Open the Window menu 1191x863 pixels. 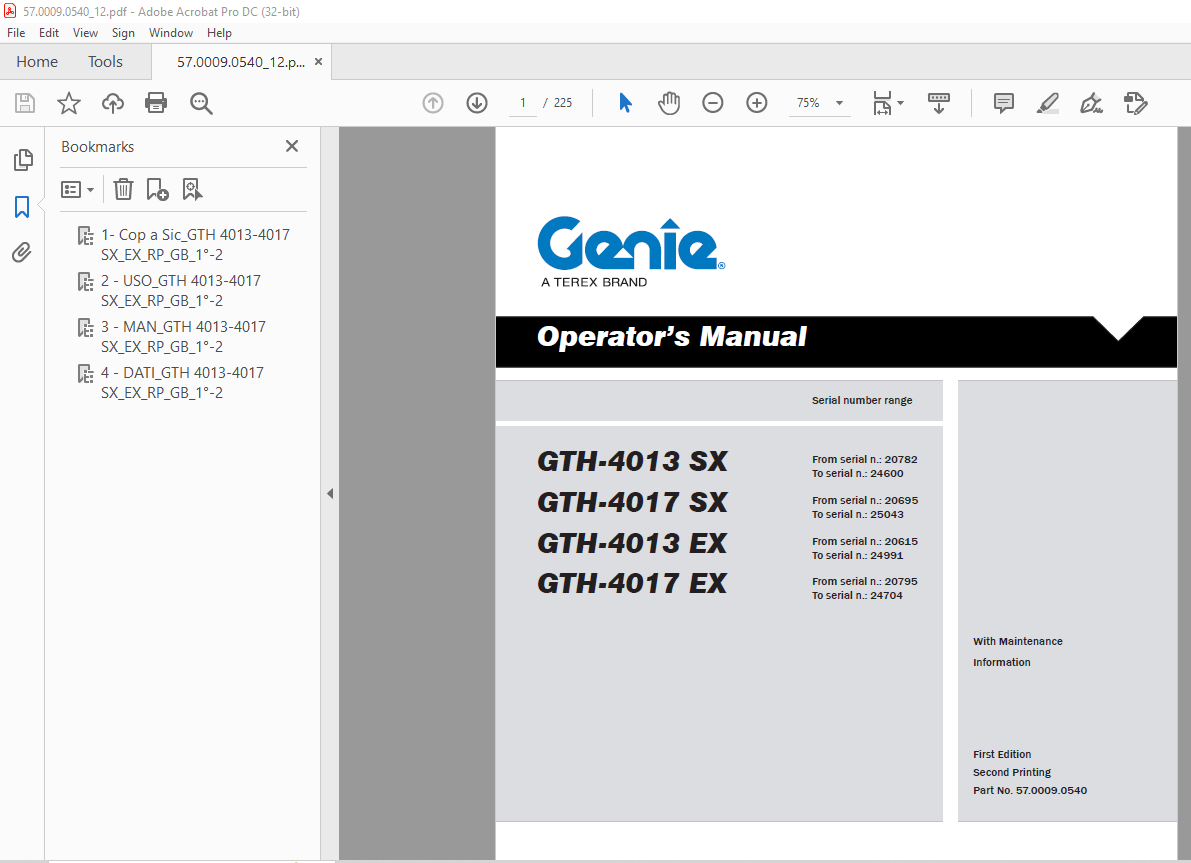tap(171, 33)
